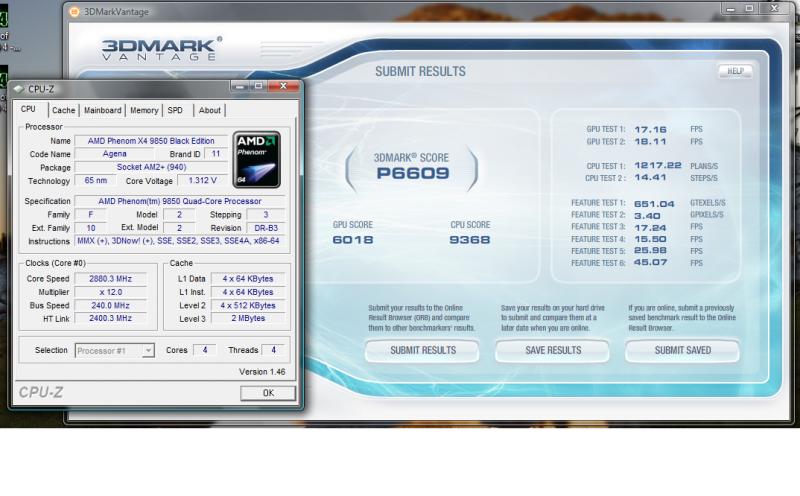Screen dimensions: 800x496
Task: Click the CPU-Z title bar icon
Action: click(19, 89)
